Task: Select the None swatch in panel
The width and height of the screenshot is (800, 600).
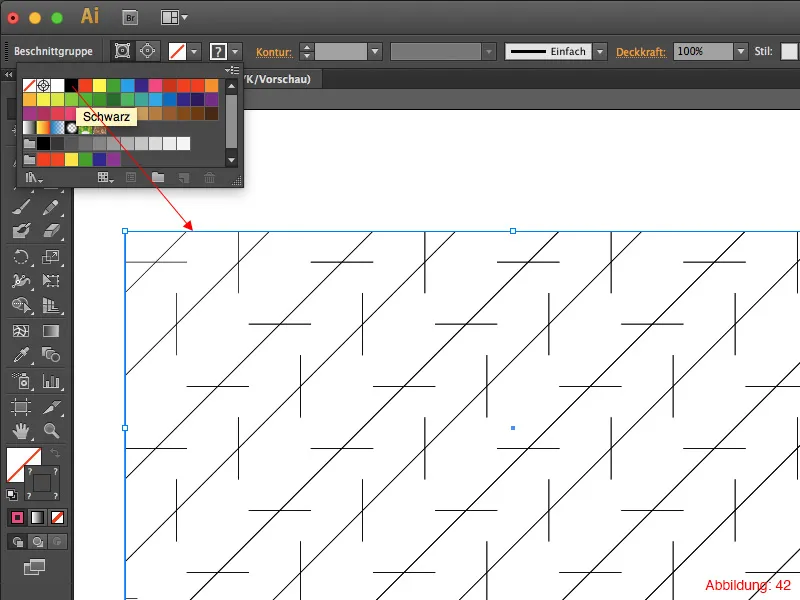Action: coord(30,85)
